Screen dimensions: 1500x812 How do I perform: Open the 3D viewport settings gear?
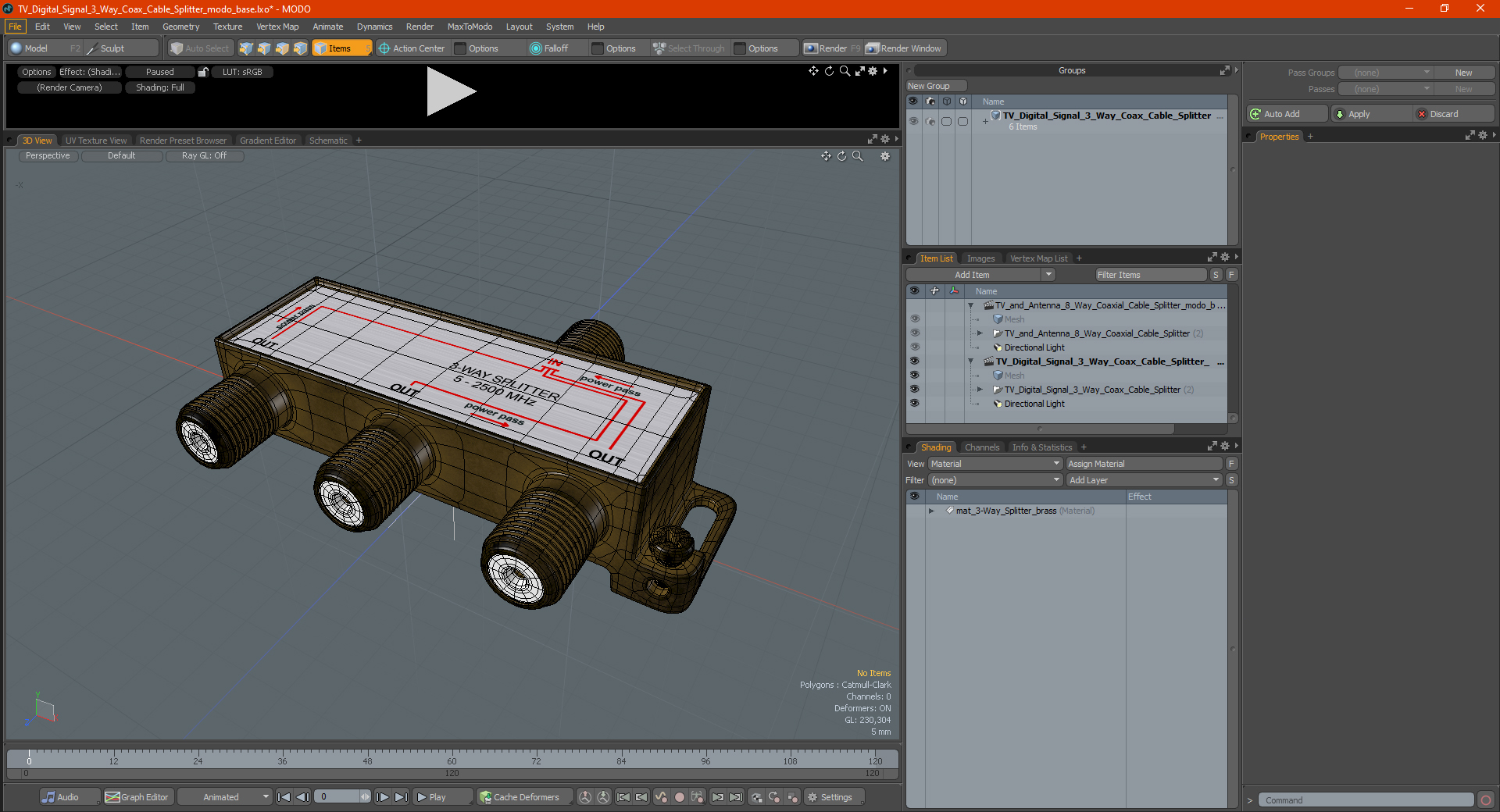coord(885,156)
